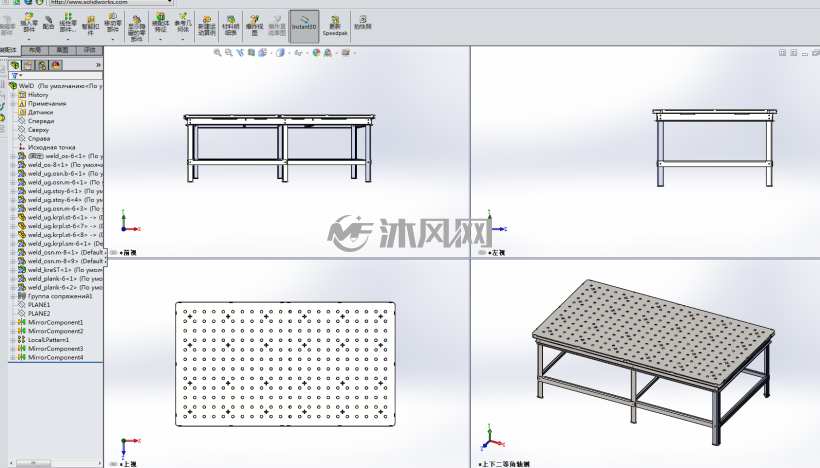Click the Update Speedpak tool

(335, 26)
